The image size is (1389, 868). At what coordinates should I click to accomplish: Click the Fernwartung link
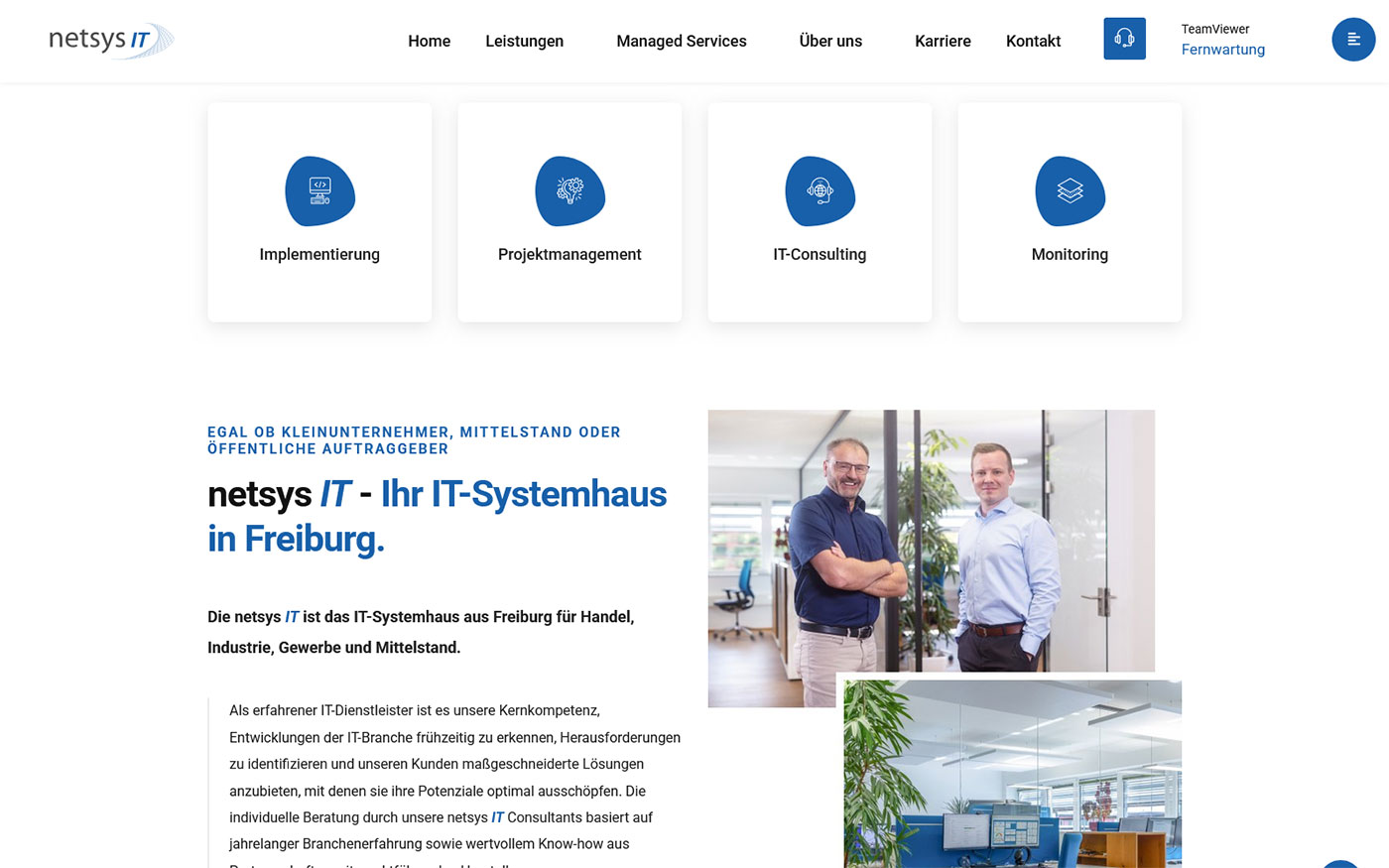click(x=1222, y=50)
